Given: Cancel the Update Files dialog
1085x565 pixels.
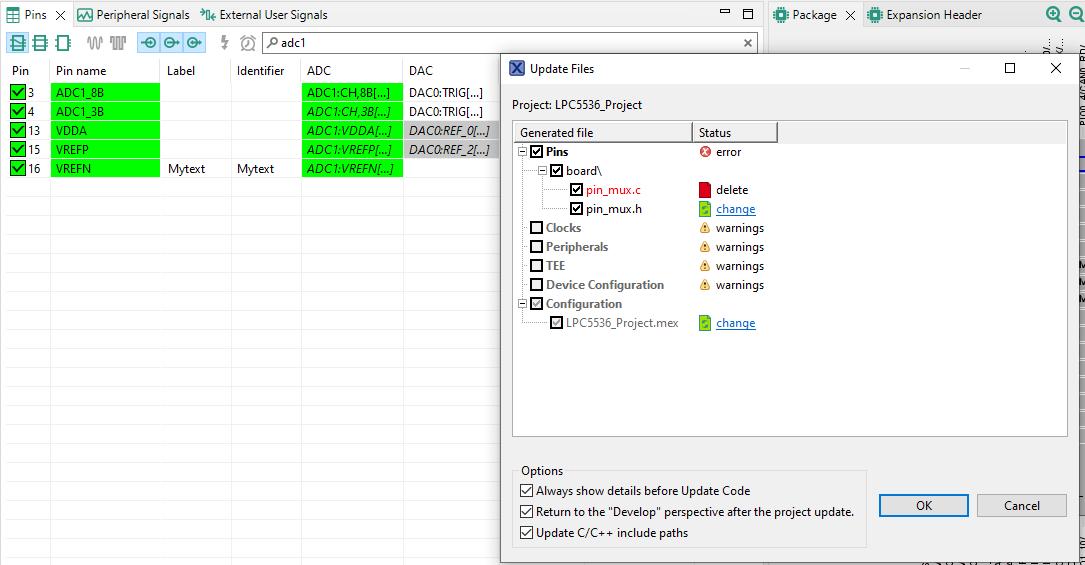Looking at the screenshot, I should 1022,506.
